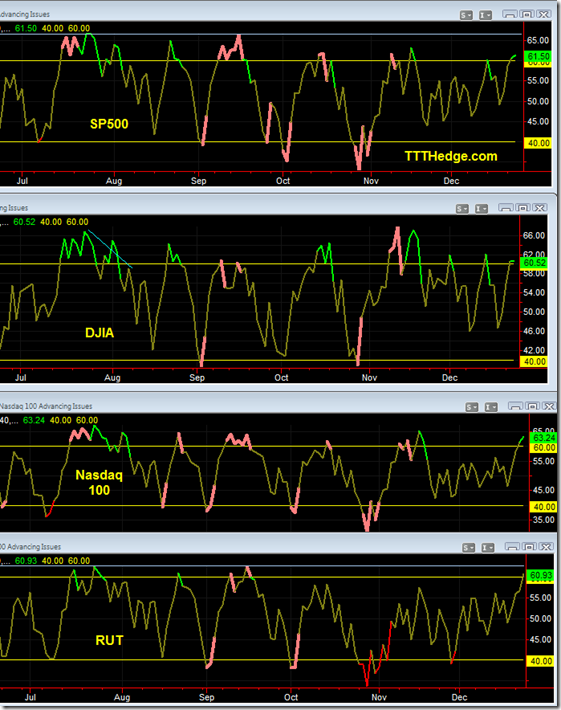Open the I dropdown on Nasdaq 100 chart
The width and height of the screenshot is (561, 710).
click(491, 407)
